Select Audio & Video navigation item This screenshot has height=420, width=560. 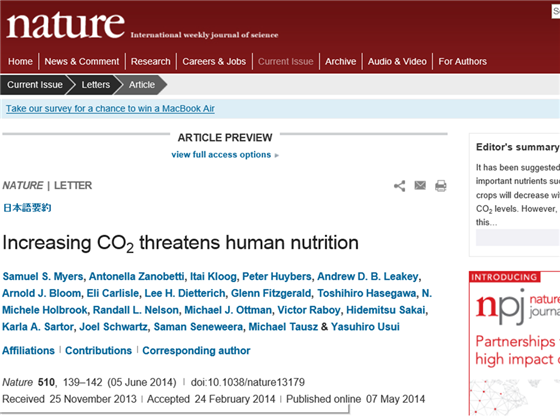pos(397,61)
